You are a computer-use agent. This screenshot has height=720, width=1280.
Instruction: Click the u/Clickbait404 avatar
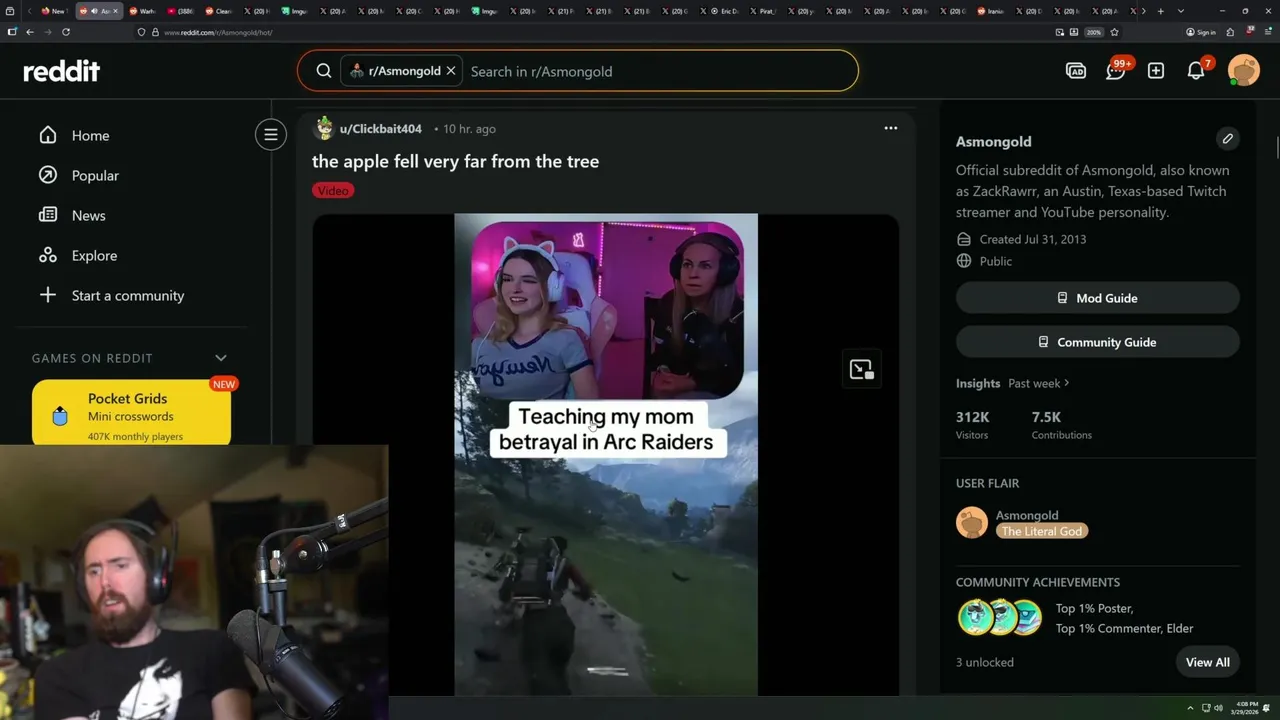(x=324, y=128)
